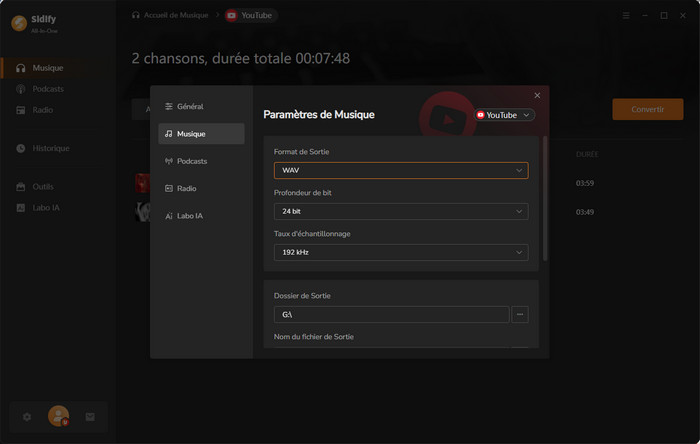Open the Taux d'échantillonnage 192 kHz dropdown
Image resolution: width=700 pixels, height=444 pixels.
pos(400,252)
